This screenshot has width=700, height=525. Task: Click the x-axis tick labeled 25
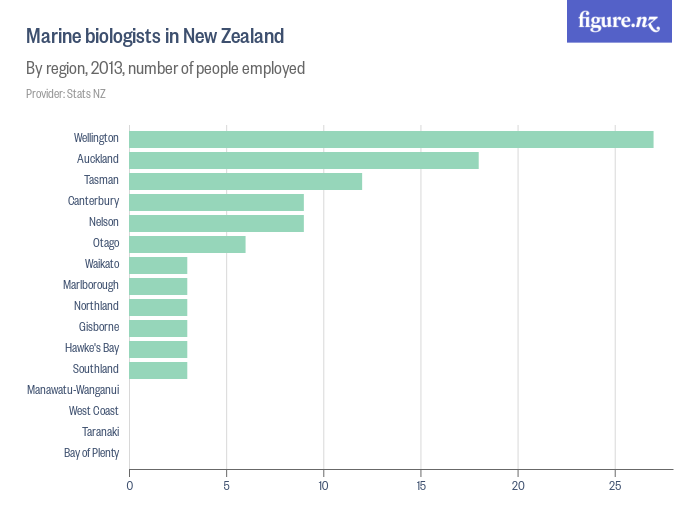click(616, 486)
